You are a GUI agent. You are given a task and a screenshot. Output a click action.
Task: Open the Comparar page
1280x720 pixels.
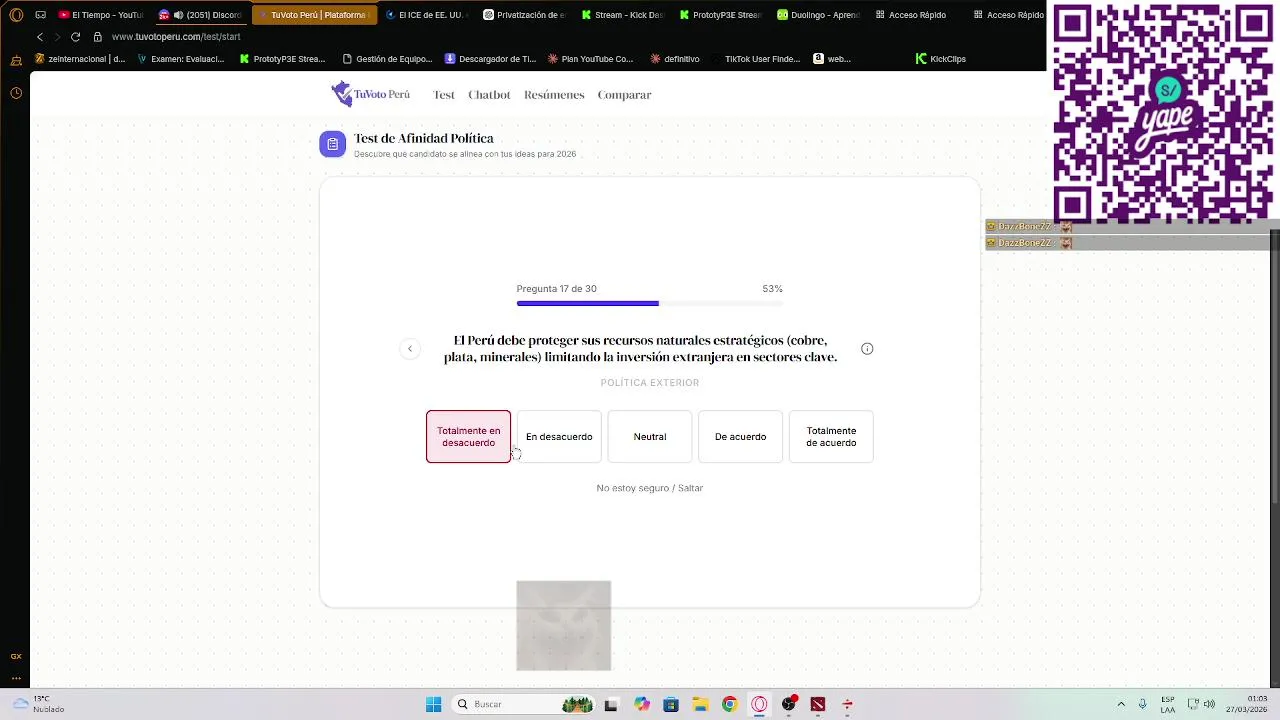pyautogui.click(x=624, y=95)
